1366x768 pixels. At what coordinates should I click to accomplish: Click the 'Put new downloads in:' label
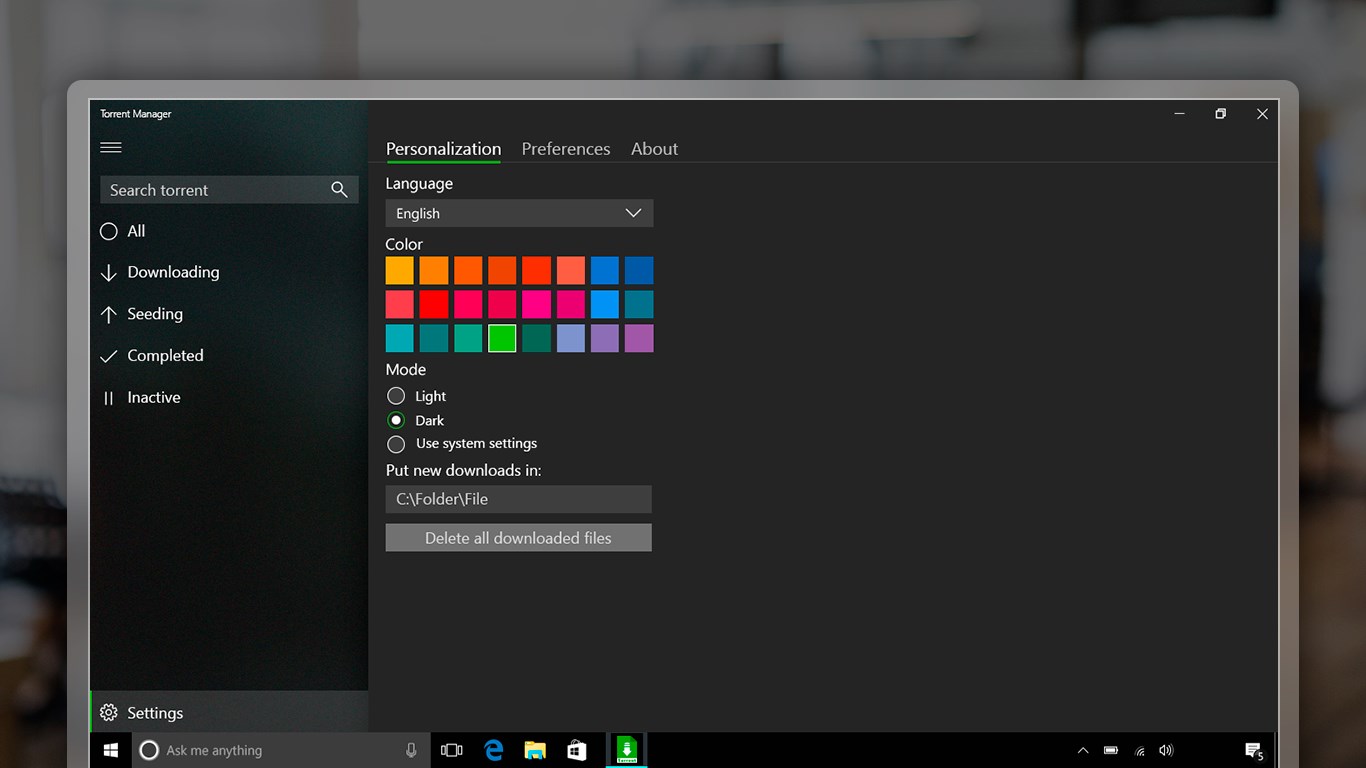coord(464,470)
